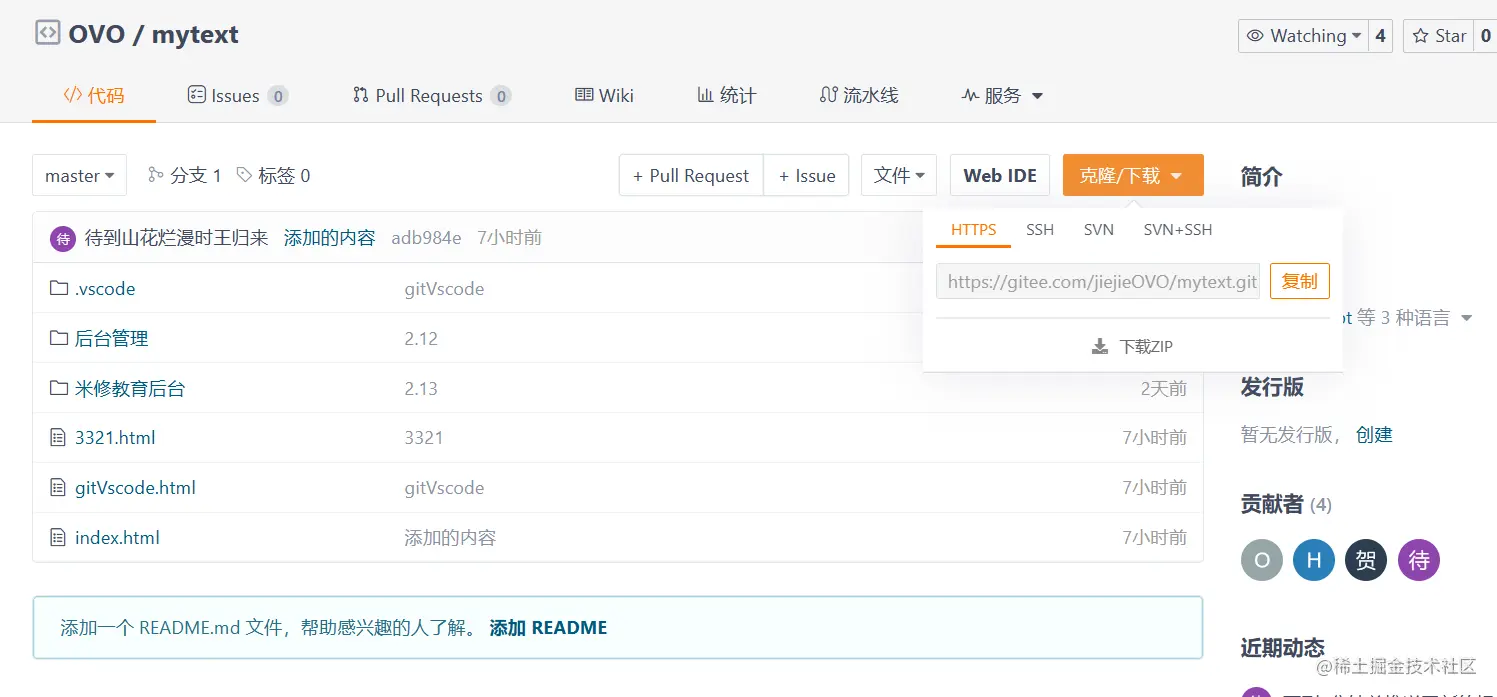1497x697 pixels.
Task: Click the 贡献者 (4) heading
Action: pyautogui.click(x=1286, y=504)
